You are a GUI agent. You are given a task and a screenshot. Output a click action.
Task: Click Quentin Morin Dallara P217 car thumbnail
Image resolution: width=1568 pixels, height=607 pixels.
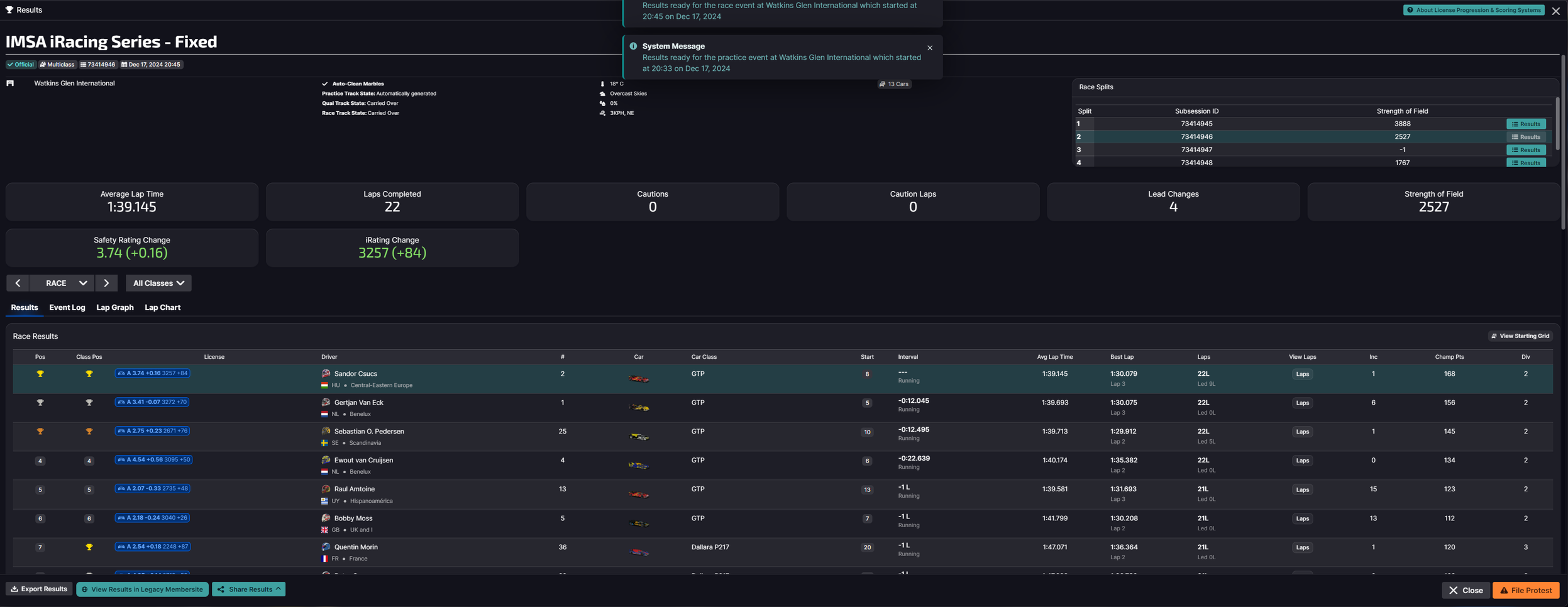coord(639,552)
